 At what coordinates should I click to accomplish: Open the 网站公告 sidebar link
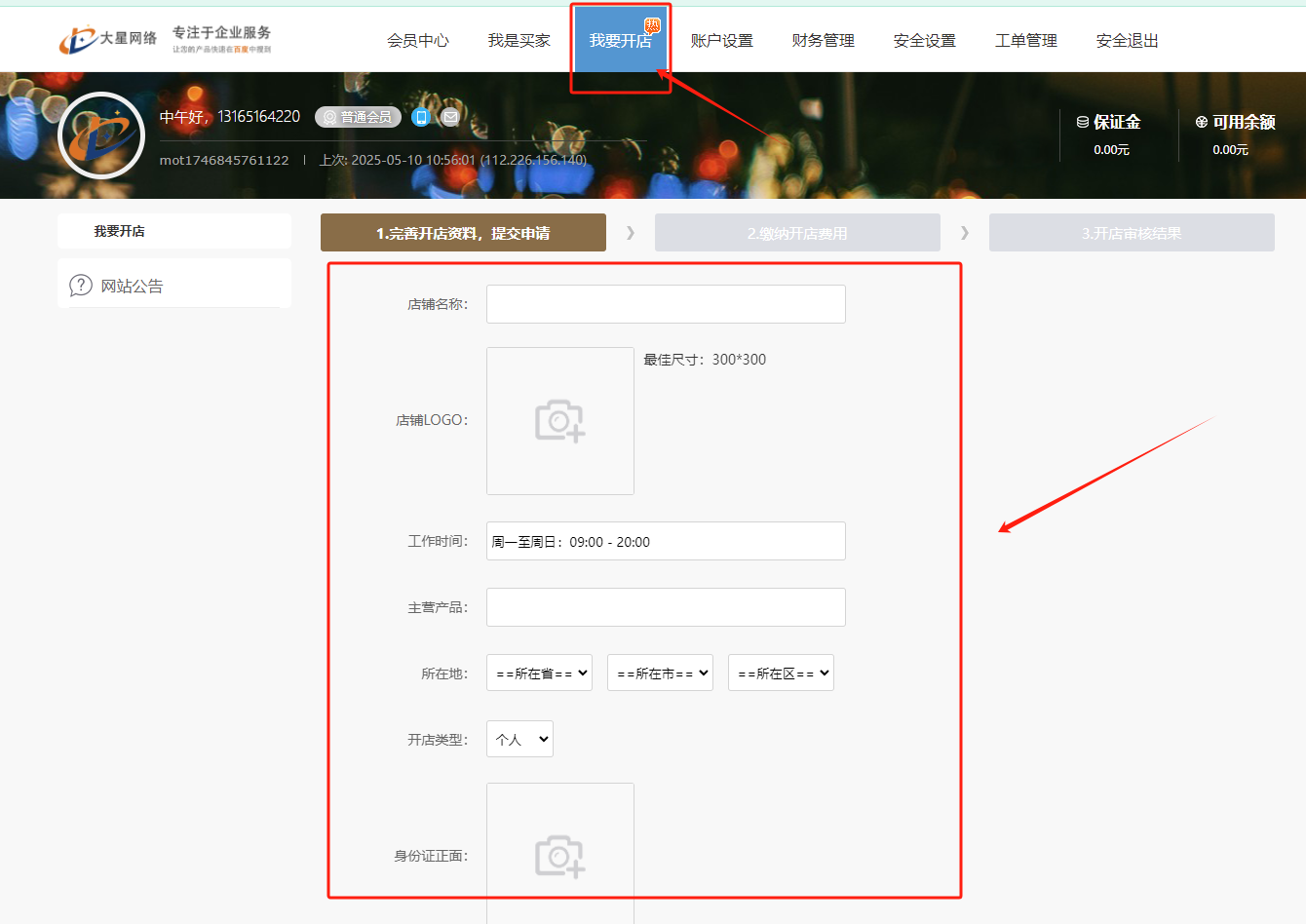133,286
